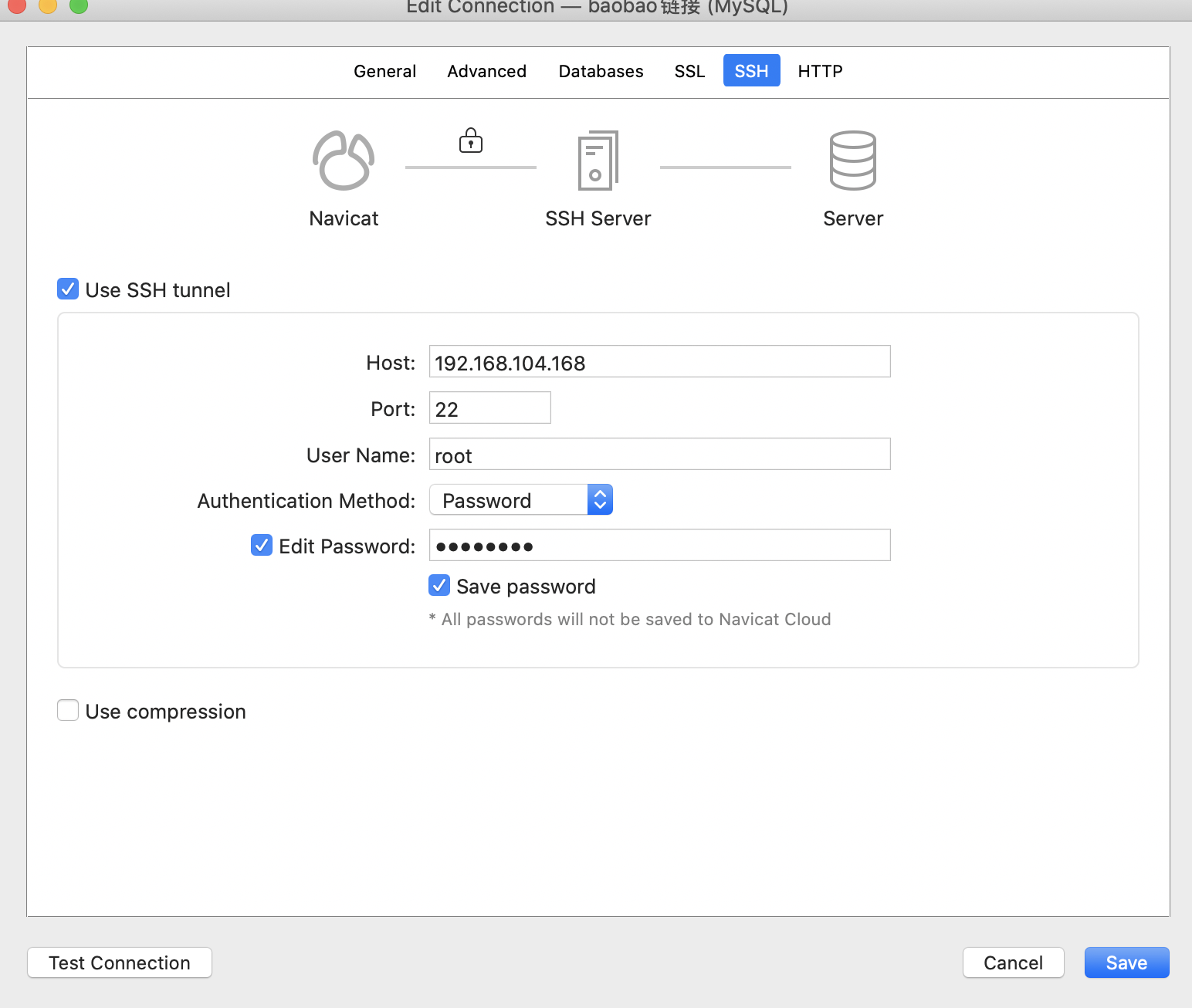Click into the Port field
This screenshot has height=1008, width=1192.
coord(490,408)
